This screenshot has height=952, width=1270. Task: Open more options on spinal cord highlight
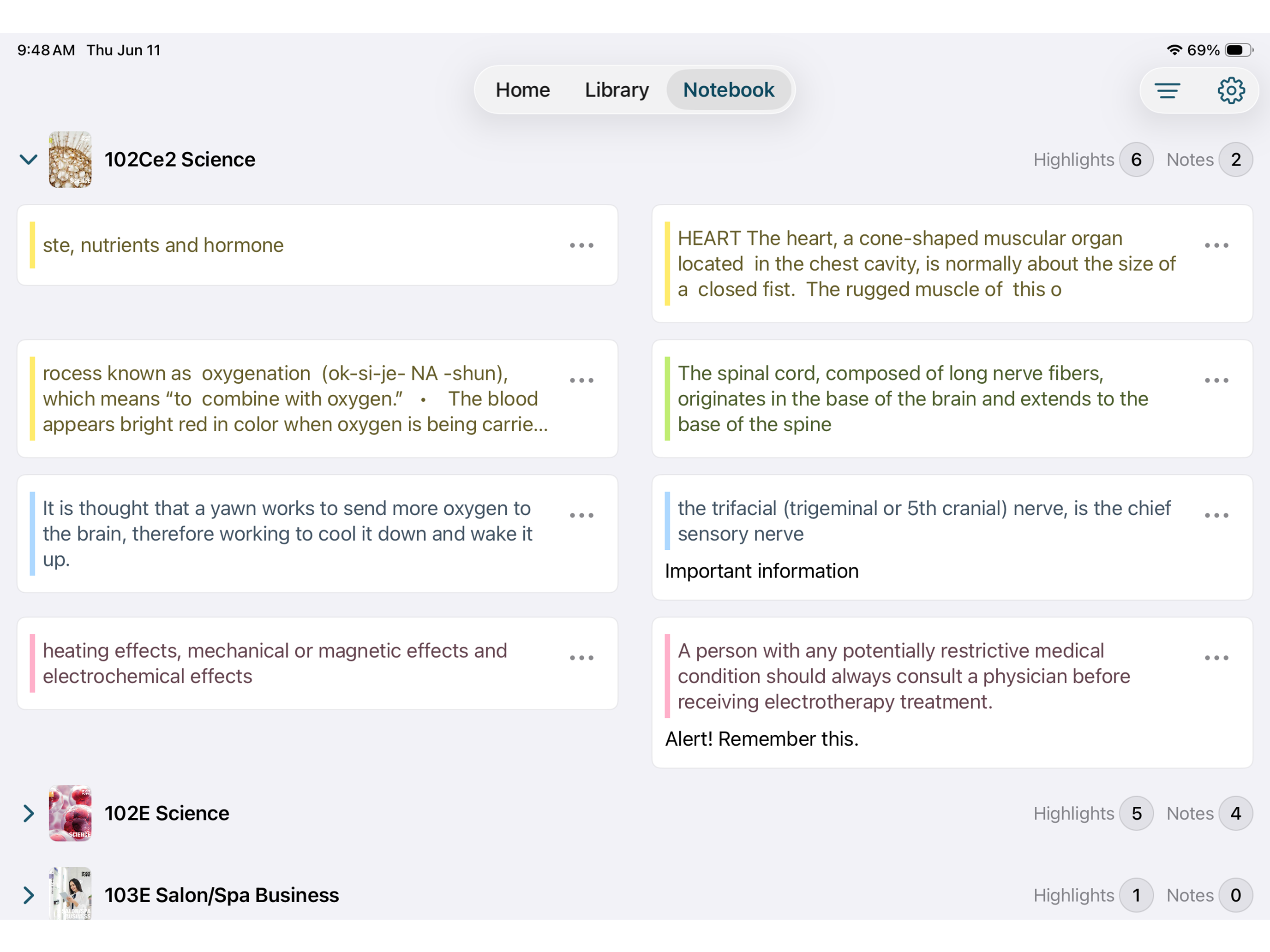click(1216, 381)
